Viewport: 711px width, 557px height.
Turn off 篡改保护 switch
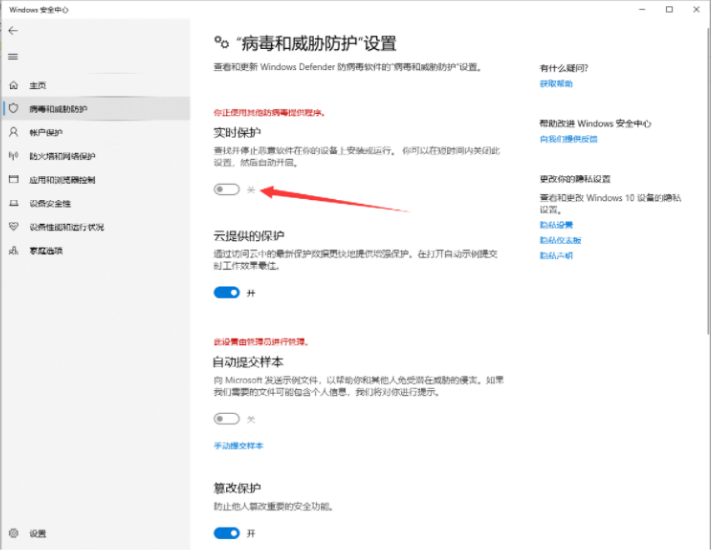(227, 533)
